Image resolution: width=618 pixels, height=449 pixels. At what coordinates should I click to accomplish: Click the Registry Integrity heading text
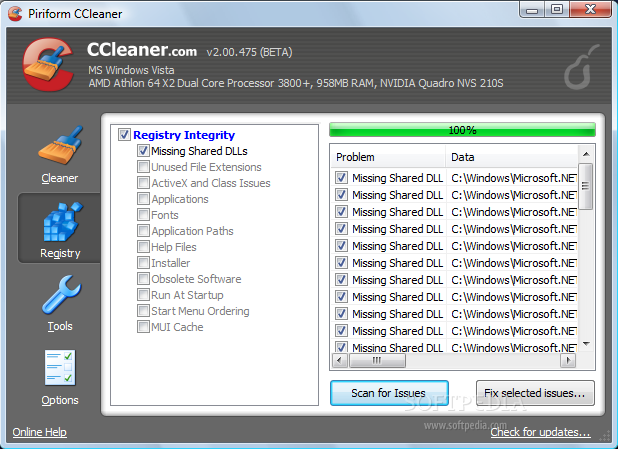coord(184,135)
